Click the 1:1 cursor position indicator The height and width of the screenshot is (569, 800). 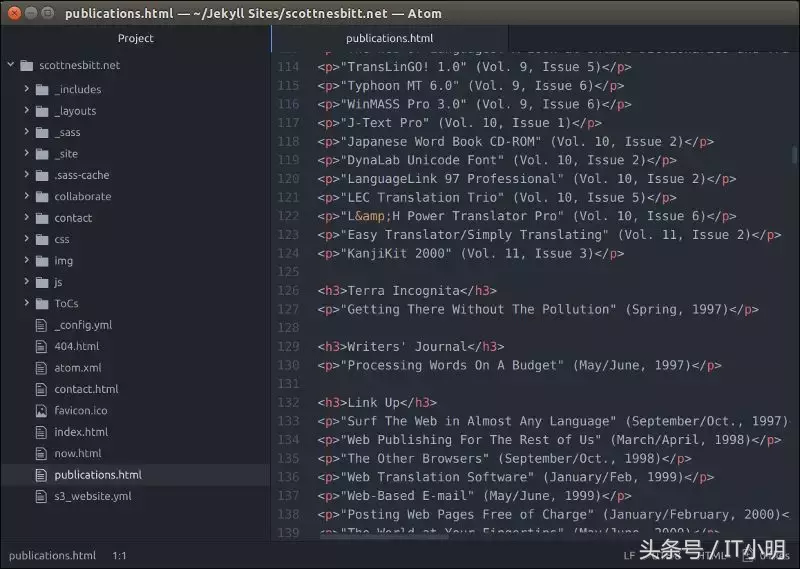click(119, 555)
